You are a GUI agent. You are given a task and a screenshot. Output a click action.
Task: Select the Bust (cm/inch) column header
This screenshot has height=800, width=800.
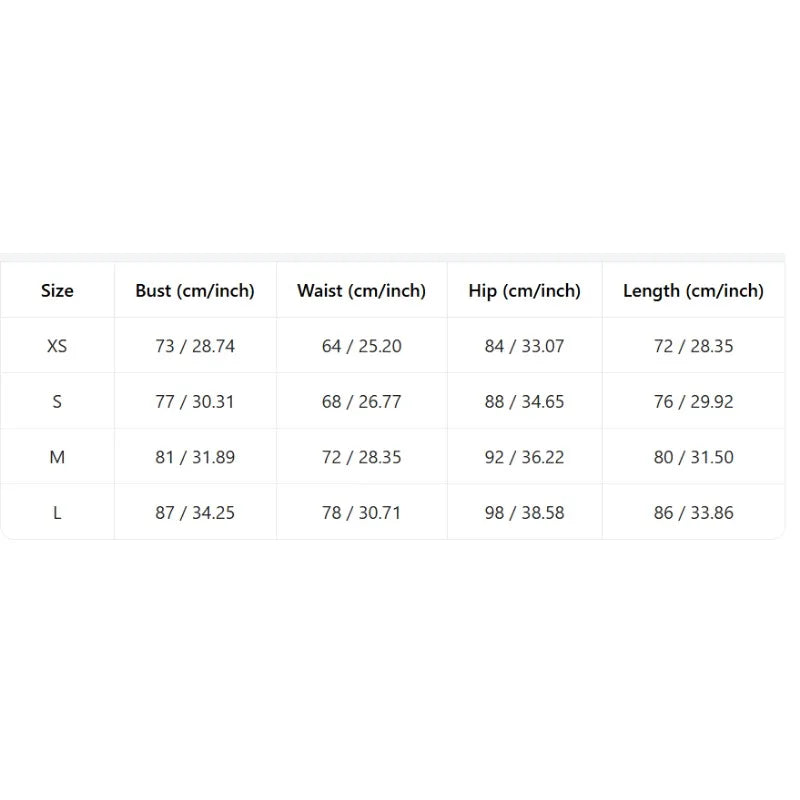(195, 291)
